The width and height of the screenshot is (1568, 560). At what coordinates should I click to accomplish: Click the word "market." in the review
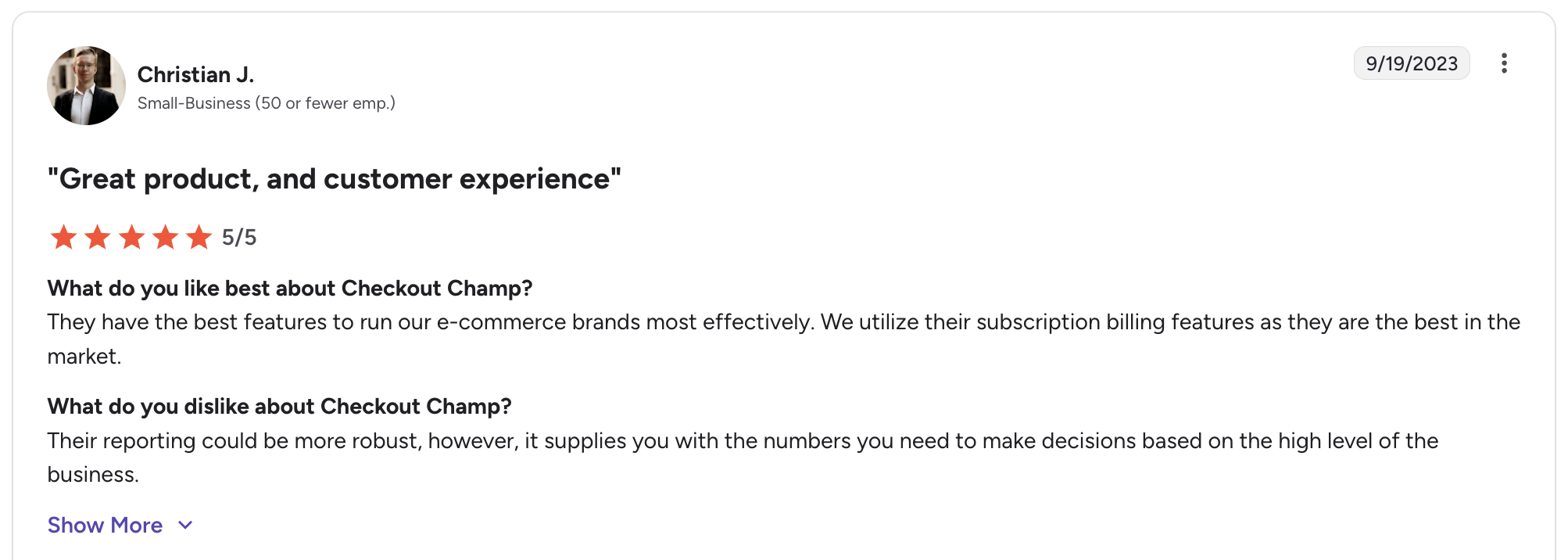(x=84, y=357)
